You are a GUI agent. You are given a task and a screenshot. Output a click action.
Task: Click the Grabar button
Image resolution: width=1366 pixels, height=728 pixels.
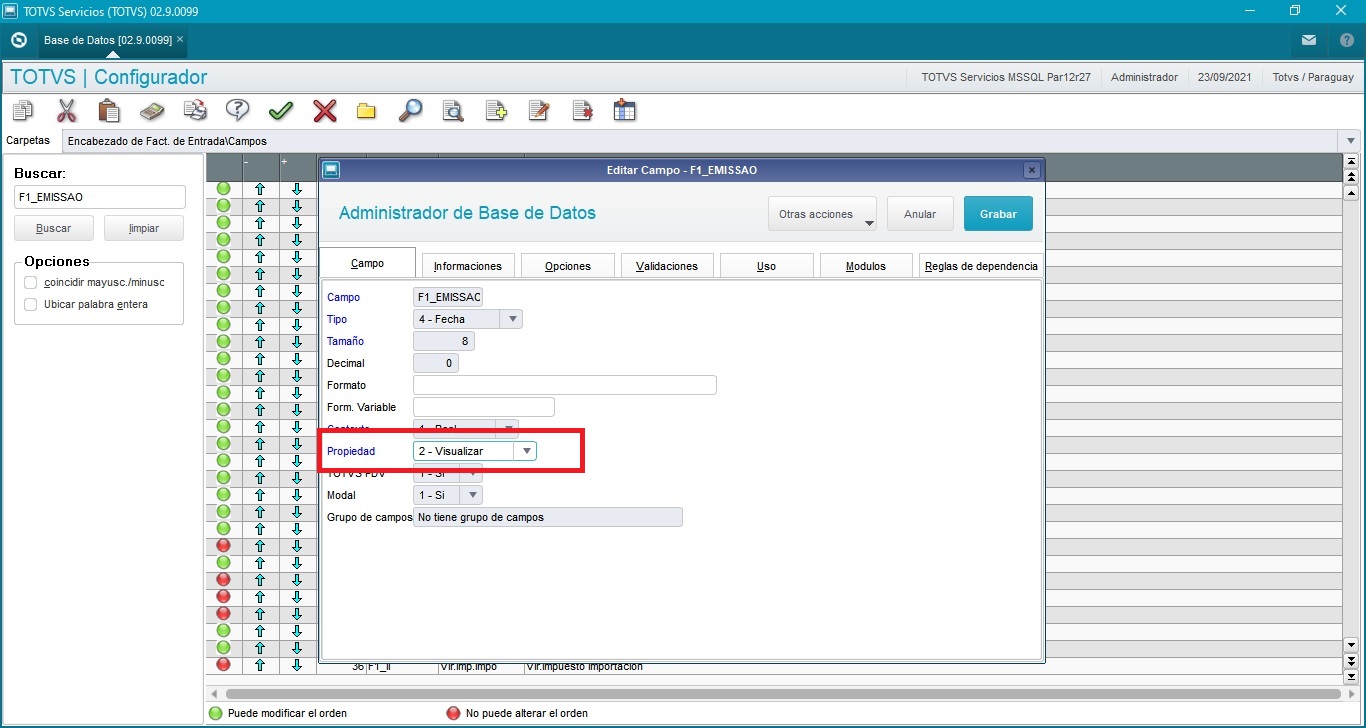pos(998,214)
